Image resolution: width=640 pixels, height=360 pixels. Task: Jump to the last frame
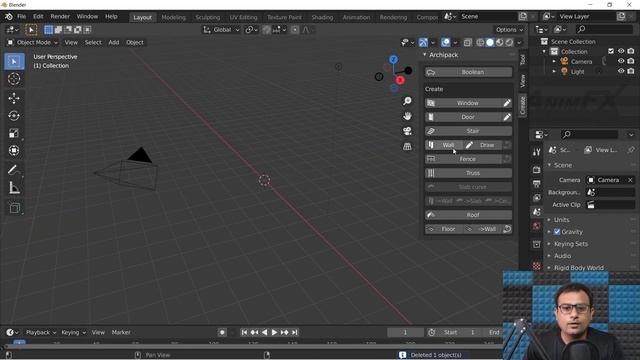(294, 333)
